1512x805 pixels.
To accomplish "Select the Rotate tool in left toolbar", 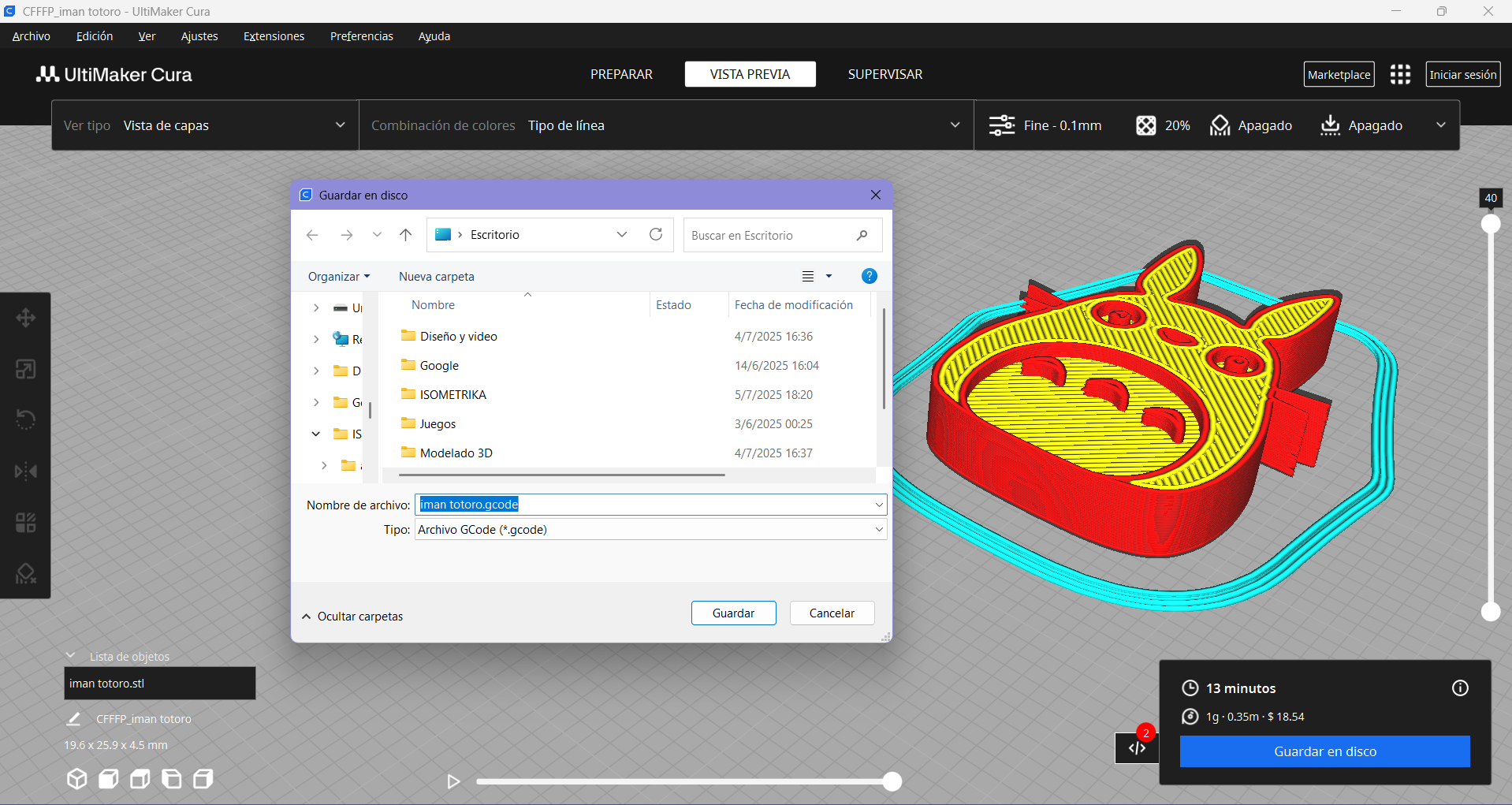I will tap(25, 419).
